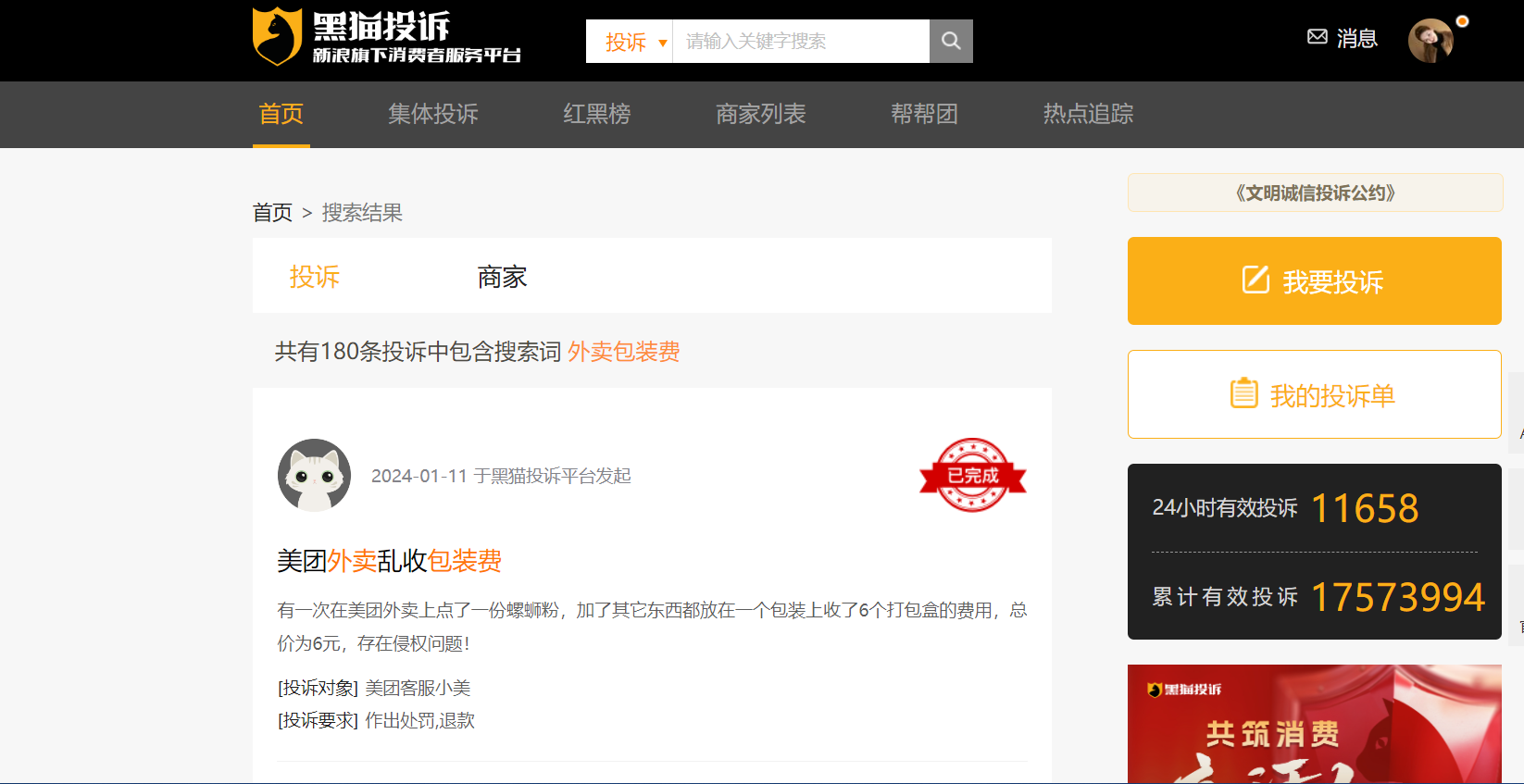
Task: Open the user profile avatar
Action: point(1430,41)
